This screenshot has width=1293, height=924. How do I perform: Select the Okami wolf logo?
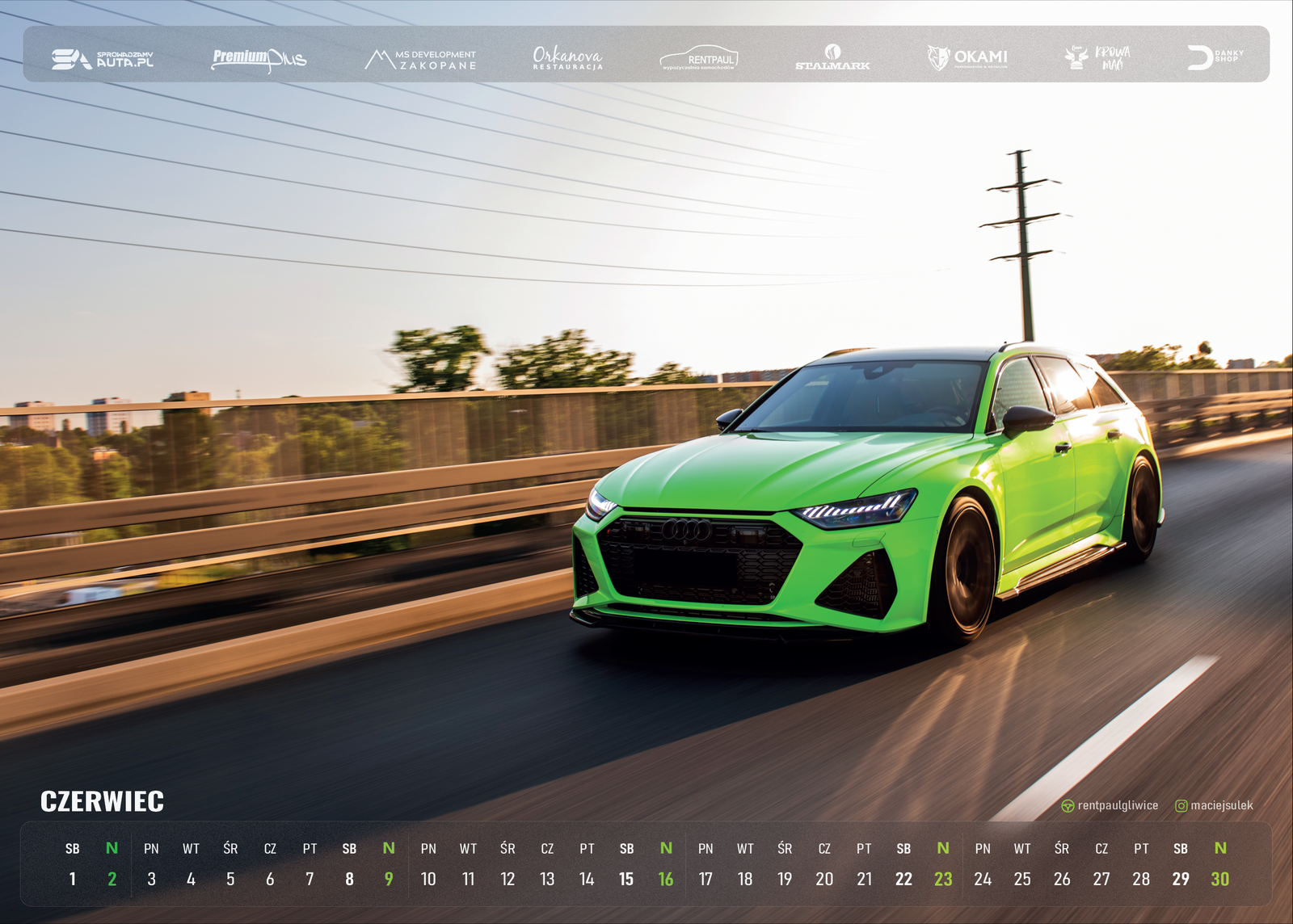967,57
